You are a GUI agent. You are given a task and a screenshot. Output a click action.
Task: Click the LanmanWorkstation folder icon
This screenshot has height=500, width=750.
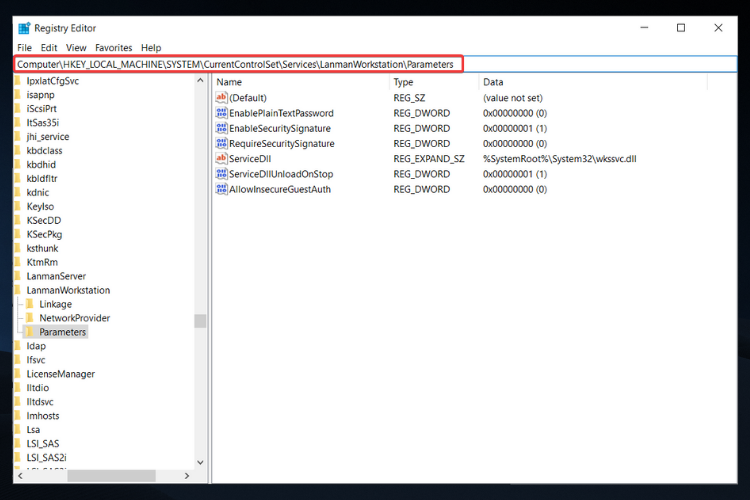pyautogui.click(x=18, y=290)
